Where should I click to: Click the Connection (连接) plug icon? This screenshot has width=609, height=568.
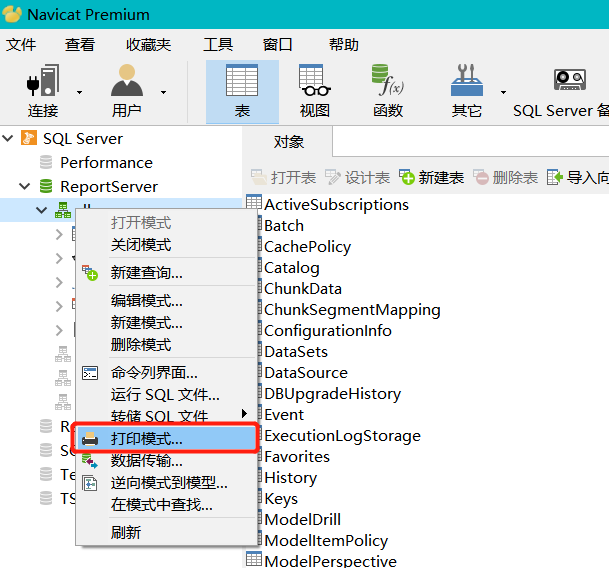point(43,80)
